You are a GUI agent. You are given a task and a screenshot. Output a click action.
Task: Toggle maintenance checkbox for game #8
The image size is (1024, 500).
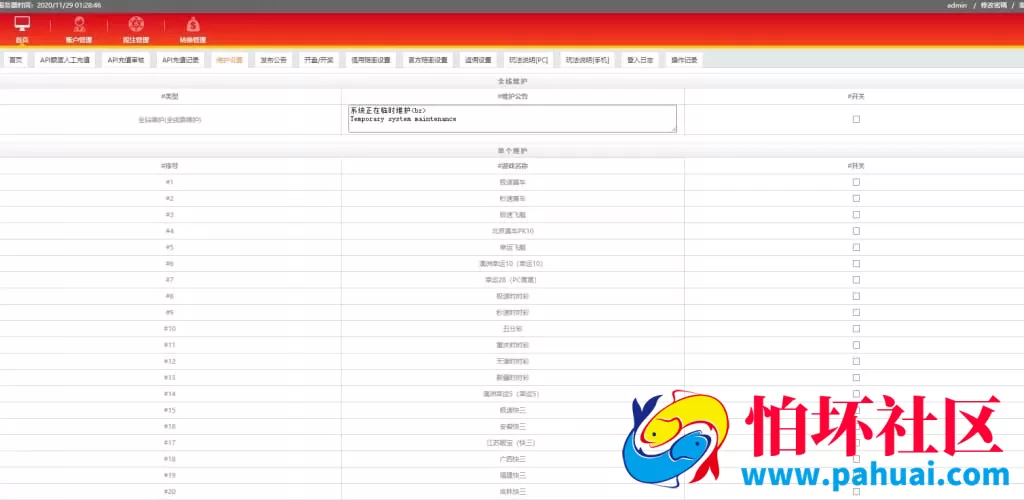pyautogui.click(x=856, y=296)
